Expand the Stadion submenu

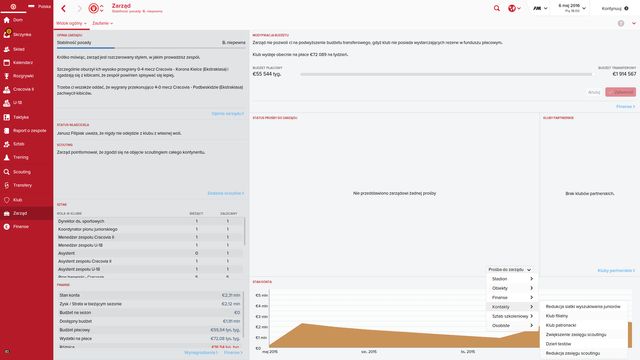[x=512, y=279]
